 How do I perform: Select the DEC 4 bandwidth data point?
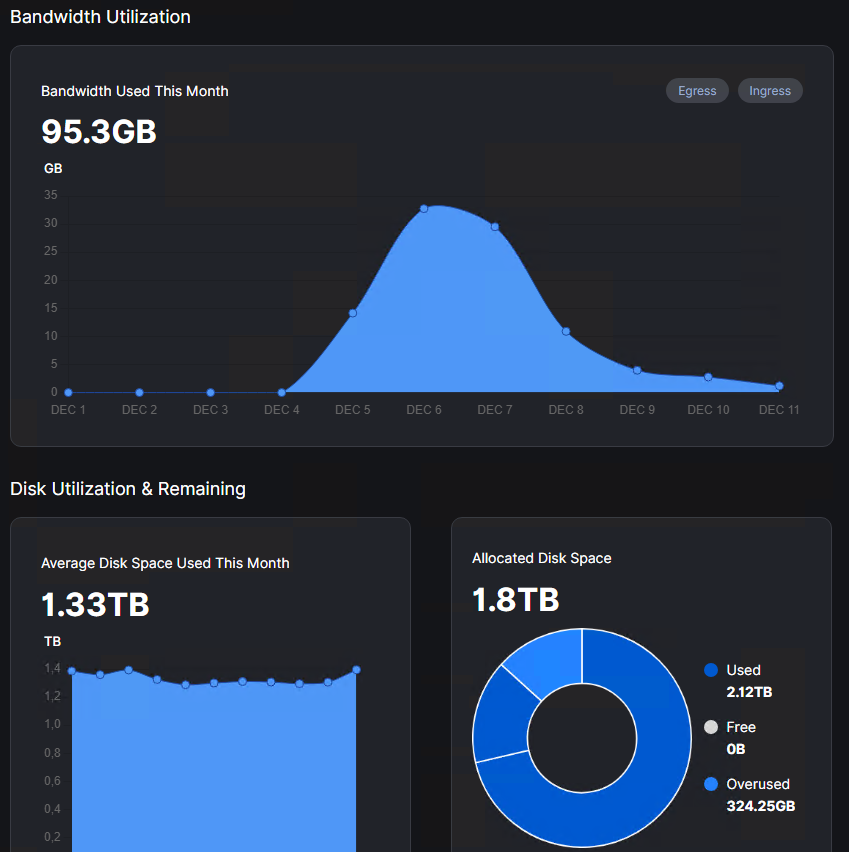point(282,392)
